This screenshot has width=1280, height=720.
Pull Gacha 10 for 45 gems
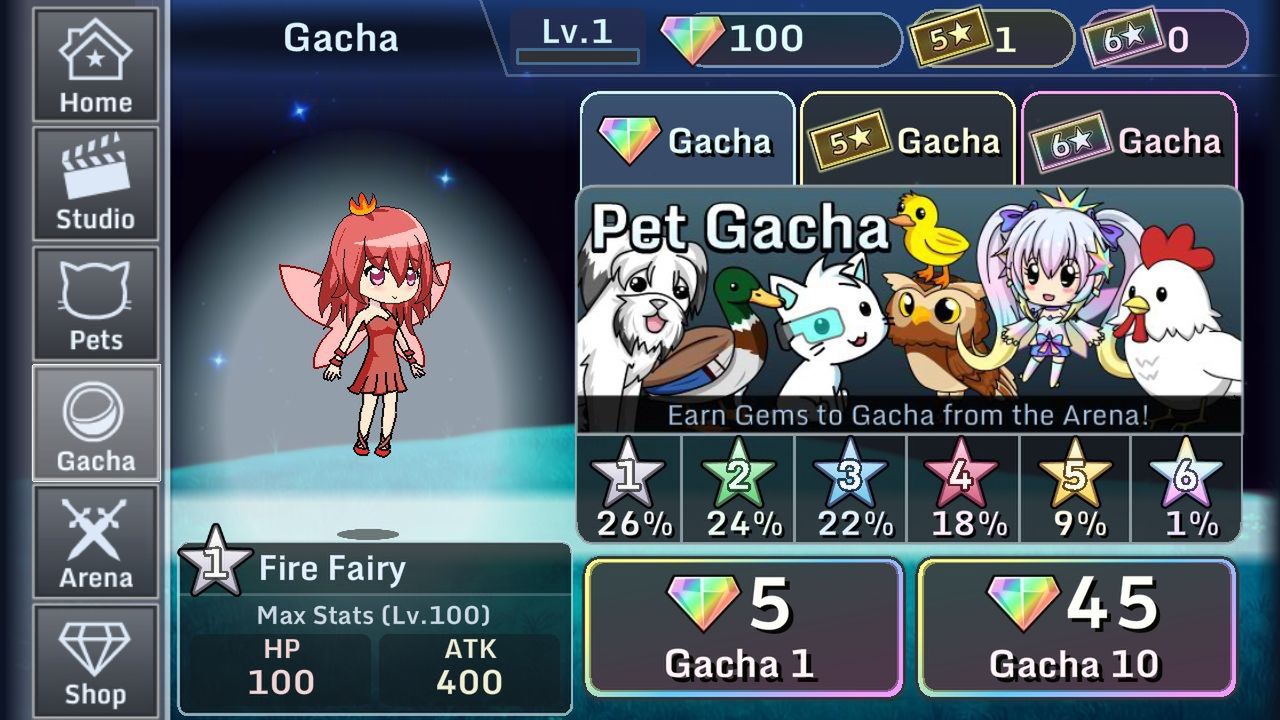[1076, 627]
